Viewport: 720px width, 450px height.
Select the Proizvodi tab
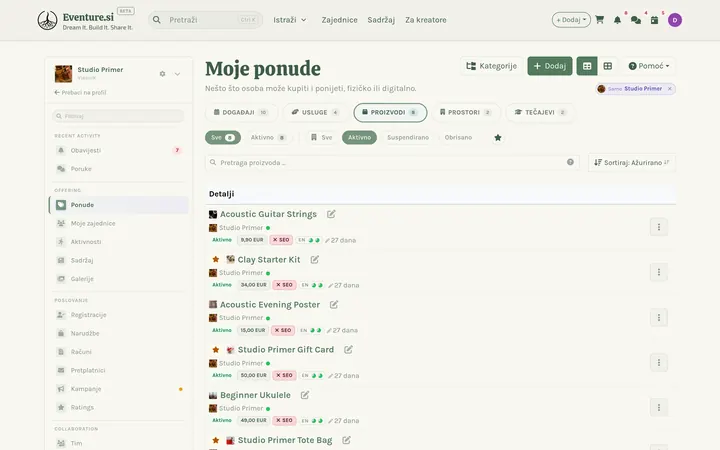tap(390, 112)
